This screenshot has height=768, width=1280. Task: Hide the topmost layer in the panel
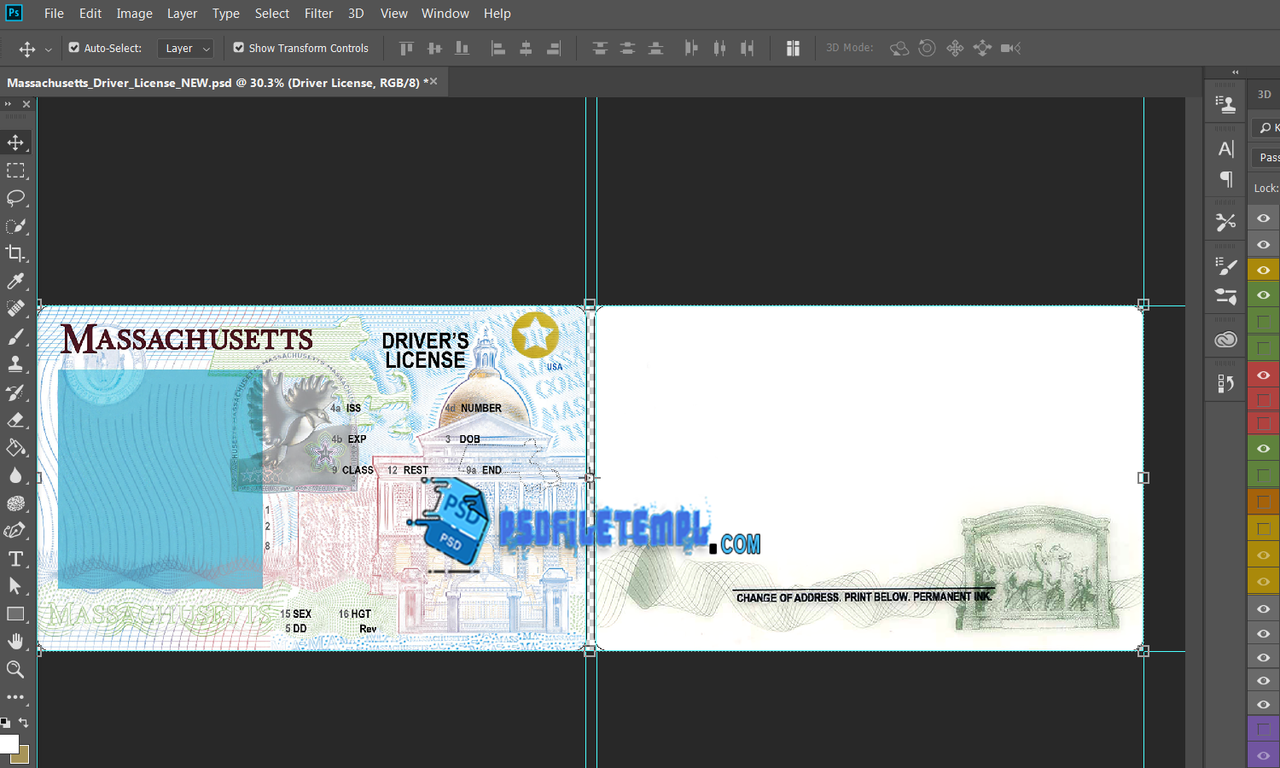[x=1264, y=218]
